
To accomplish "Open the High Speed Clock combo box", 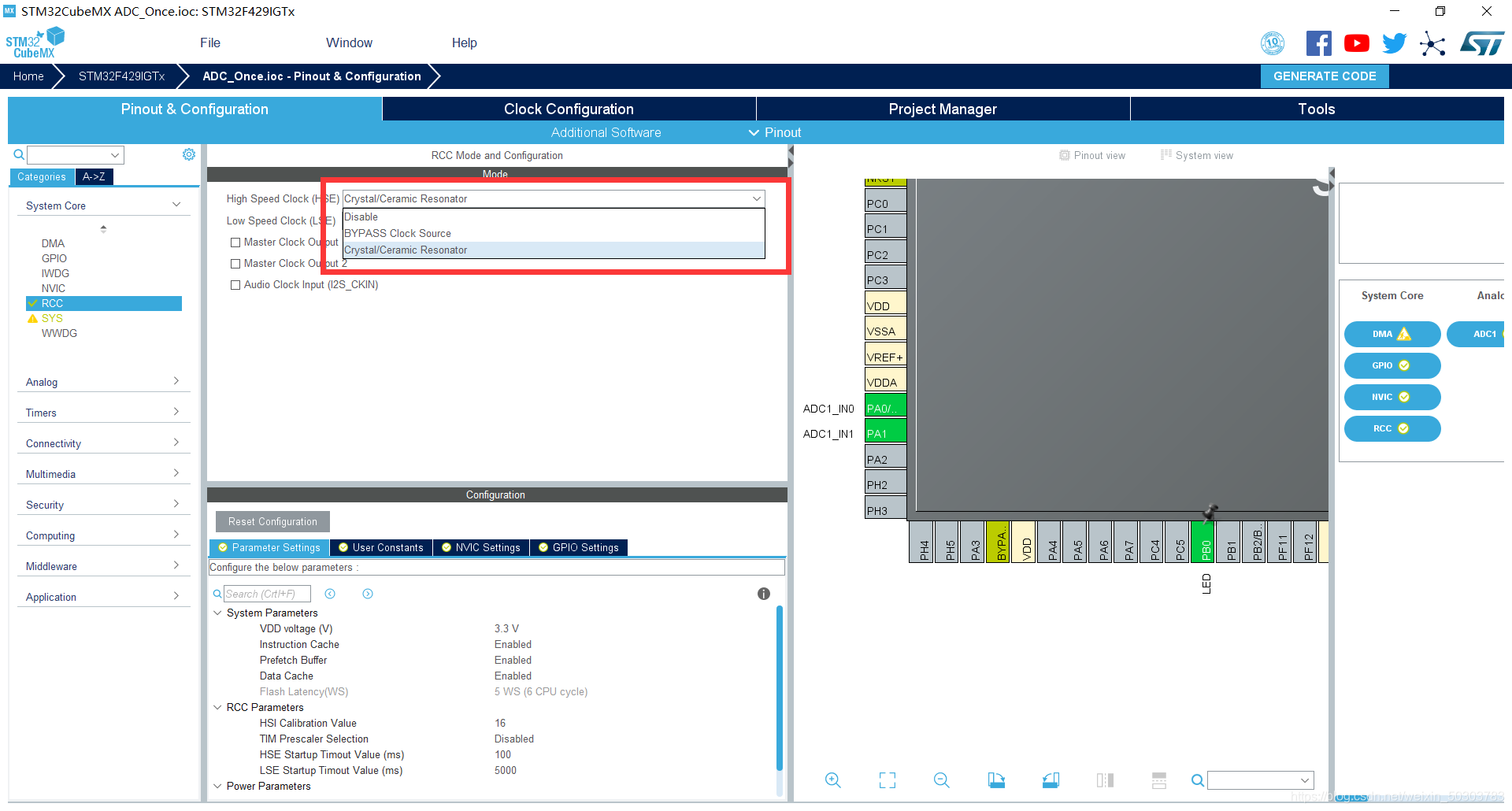I will coord(554,198).
